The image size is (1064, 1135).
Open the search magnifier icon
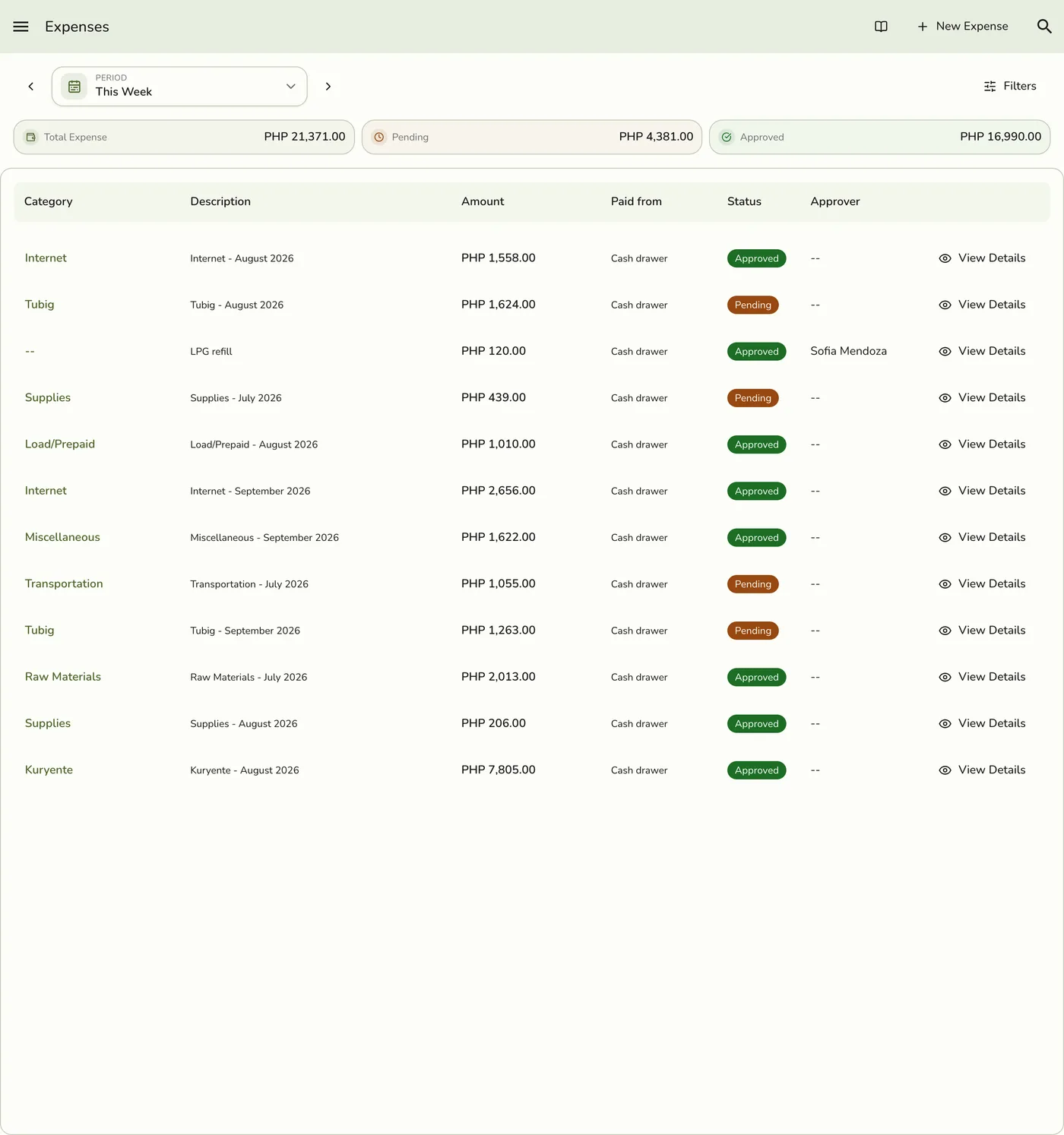click(x=1044, y=27)
